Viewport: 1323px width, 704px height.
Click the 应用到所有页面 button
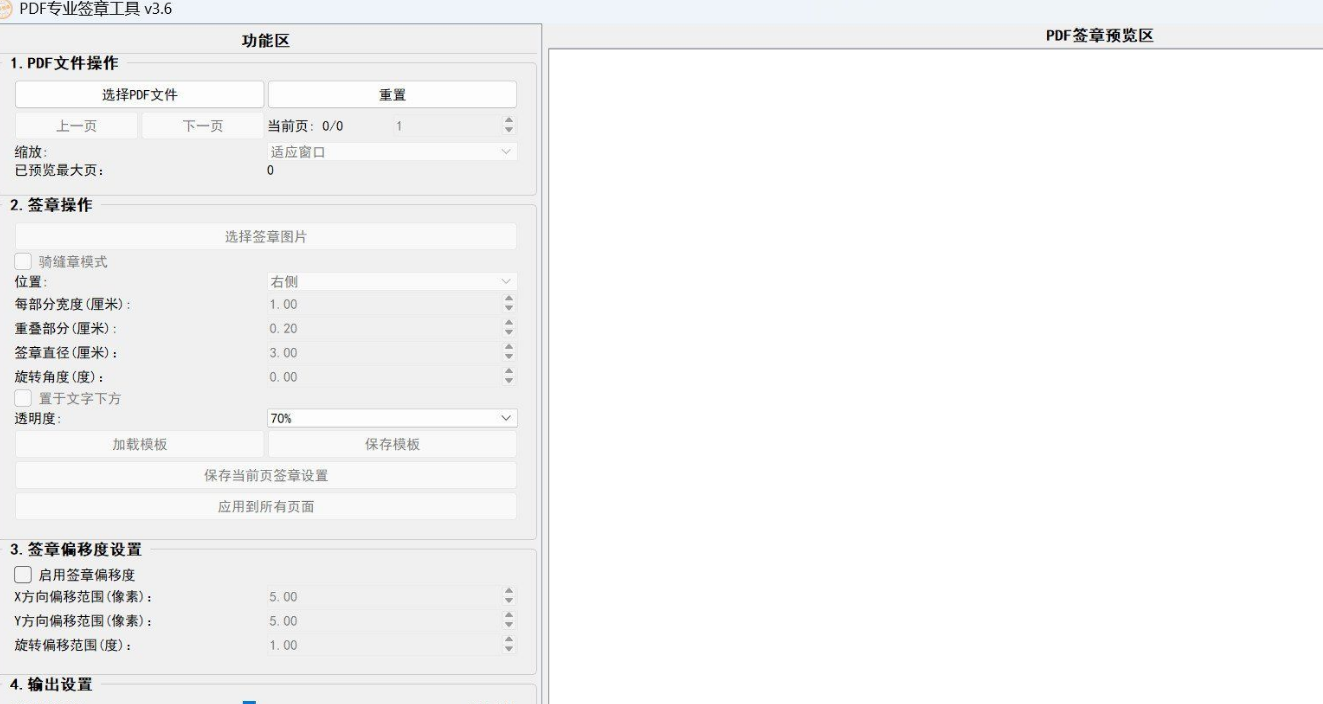[x=265, y=507]
